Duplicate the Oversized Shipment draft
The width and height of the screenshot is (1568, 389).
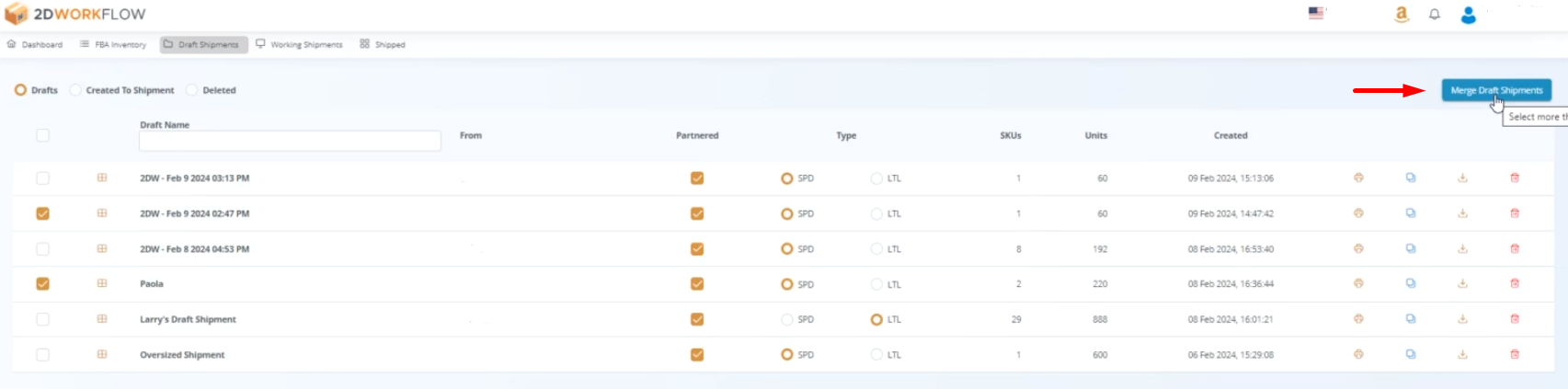click(x=1411, y=355)
